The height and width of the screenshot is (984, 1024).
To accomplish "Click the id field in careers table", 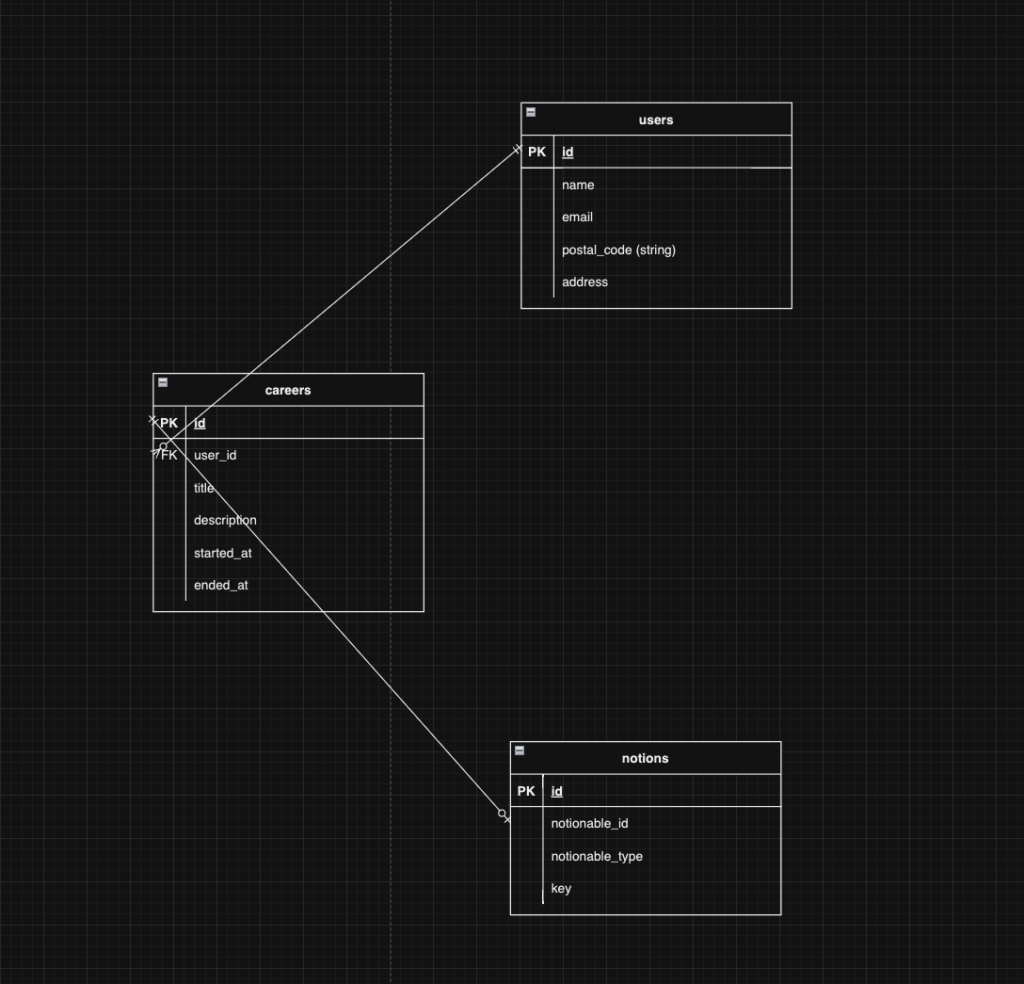I will pyautogui.click(x=305, y=422).
